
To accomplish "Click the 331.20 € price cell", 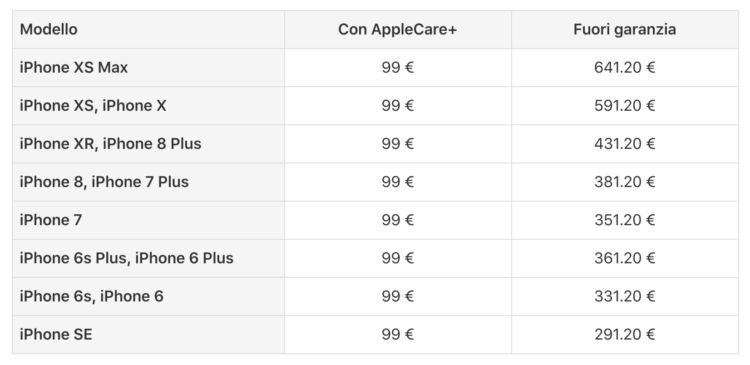I will click(x=625, y=297).
